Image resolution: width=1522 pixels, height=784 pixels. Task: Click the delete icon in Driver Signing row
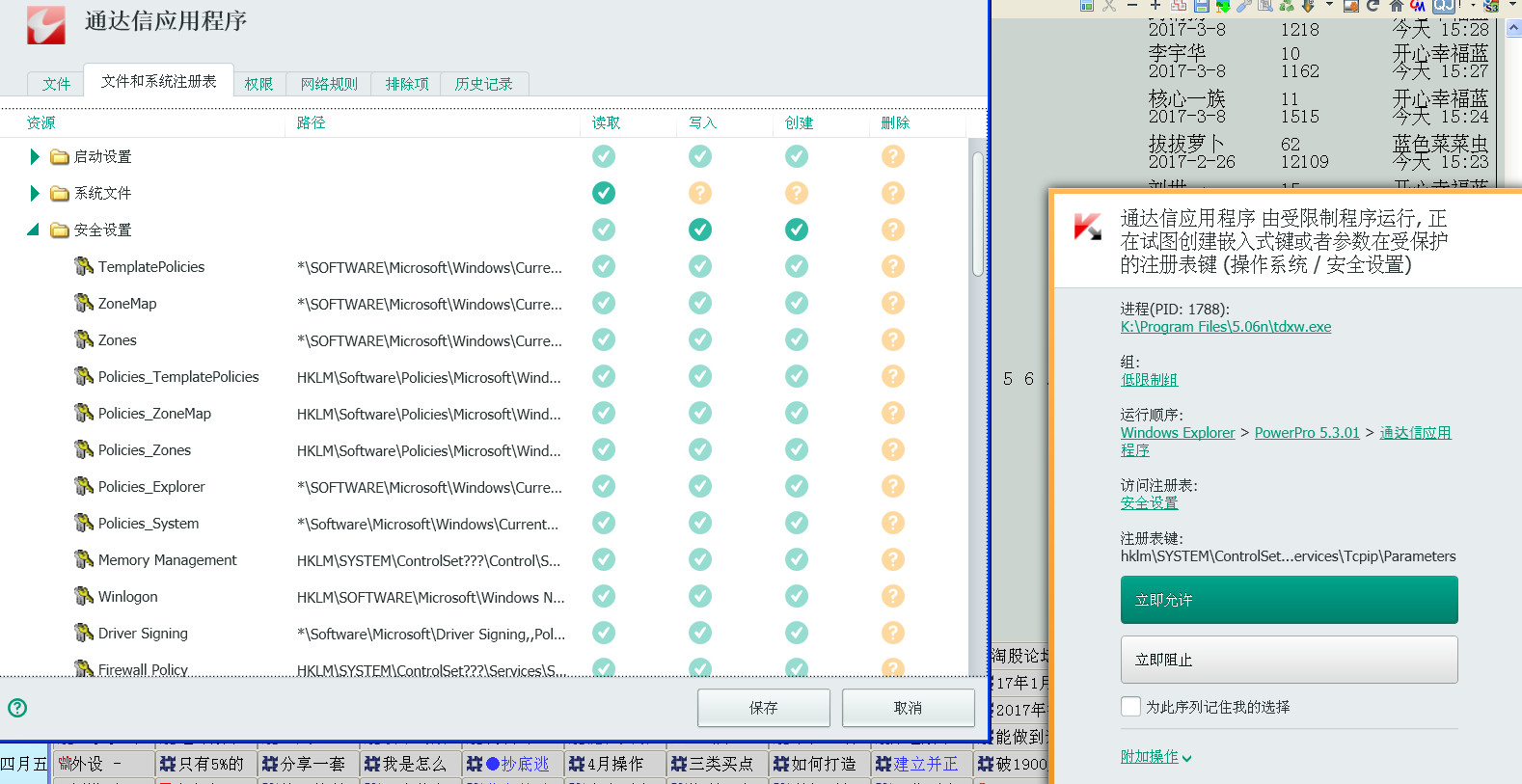click(x=893, y=633)
